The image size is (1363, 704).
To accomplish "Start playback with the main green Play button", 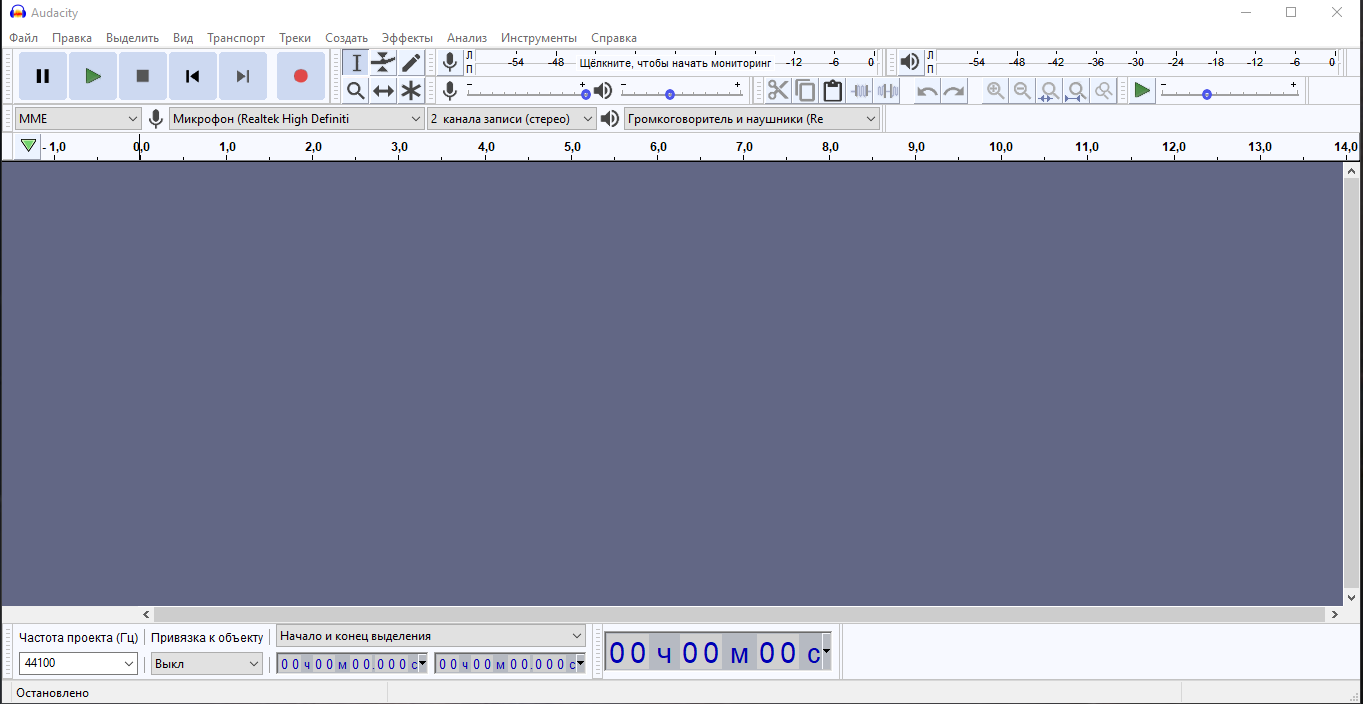I will (93, 76).
